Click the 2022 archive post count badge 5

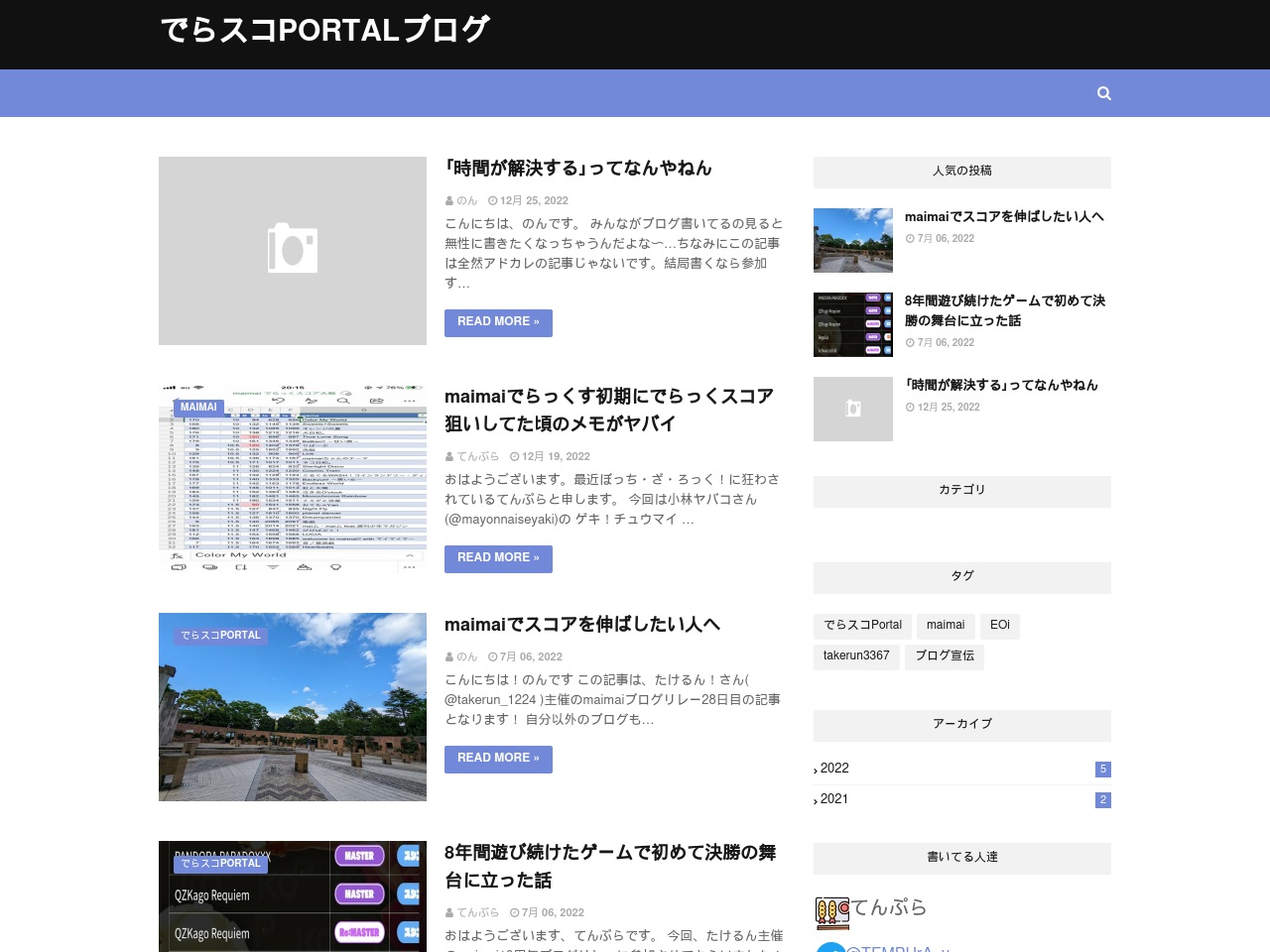pos(1103,770)
